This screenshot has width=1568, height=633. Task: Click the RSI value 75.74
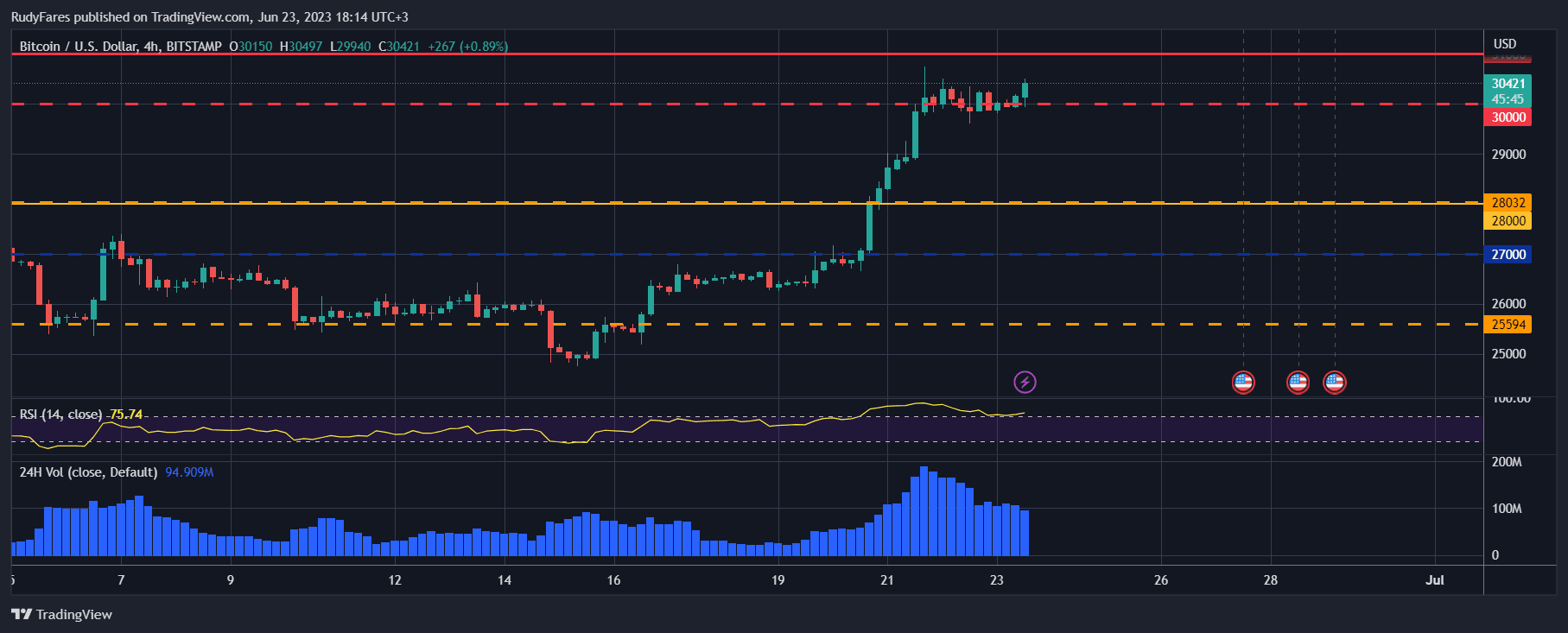pos(126,415)
